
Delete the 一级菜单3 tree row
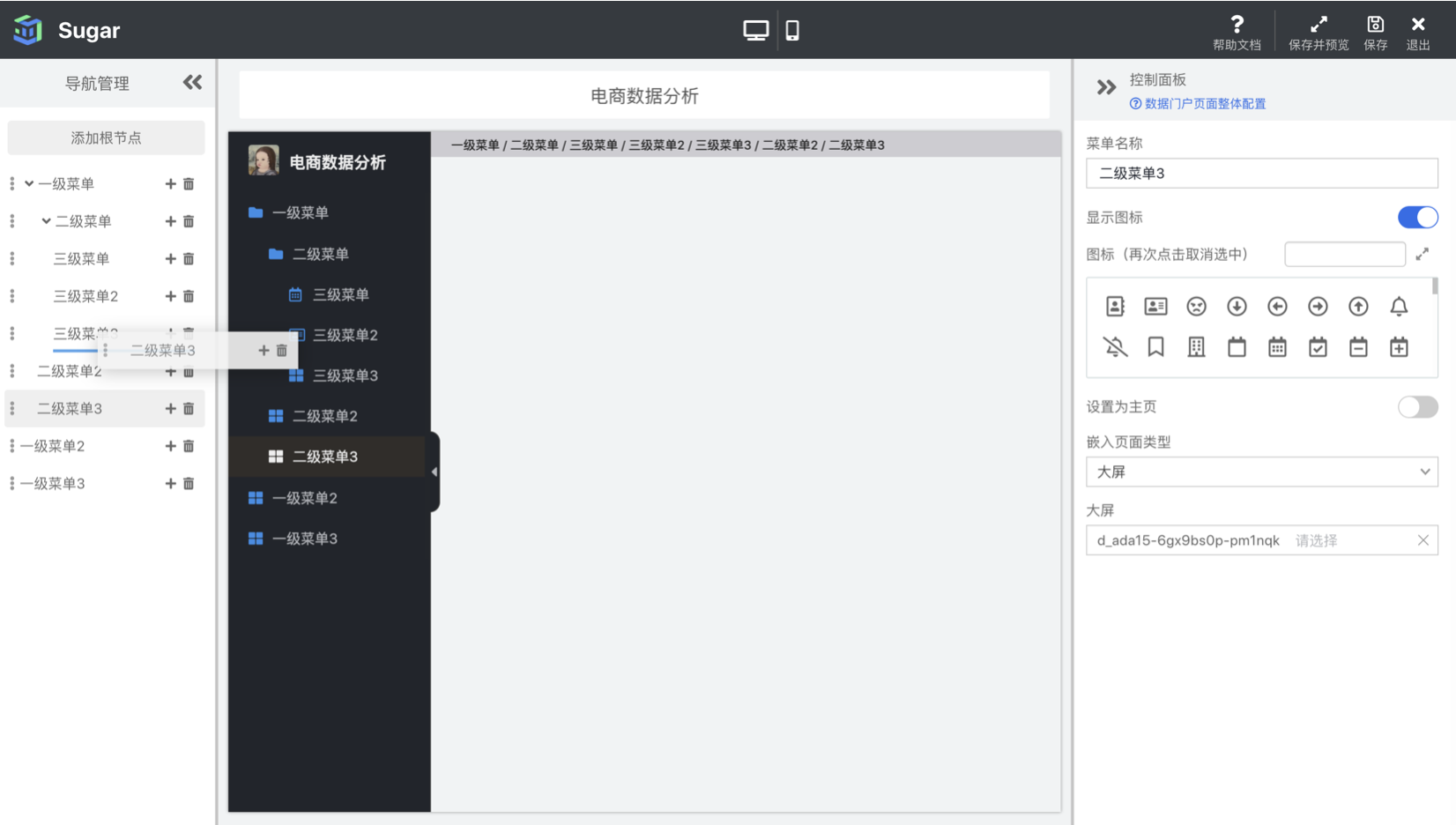click(189, 483)
